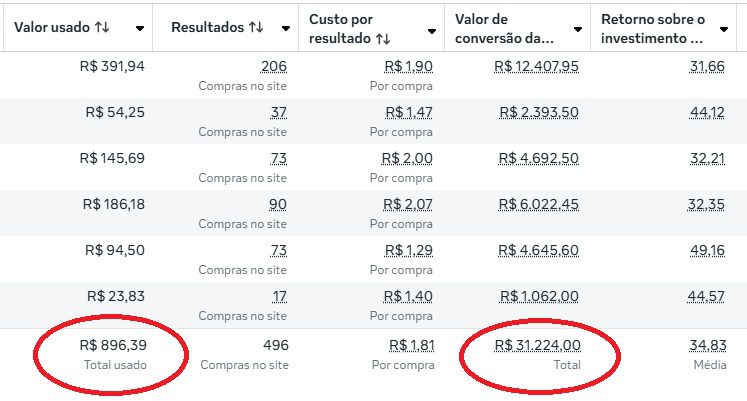Screen dimensions: 747x401
Task: Click the 49,16 return on investment value
Action: [706, 250]
